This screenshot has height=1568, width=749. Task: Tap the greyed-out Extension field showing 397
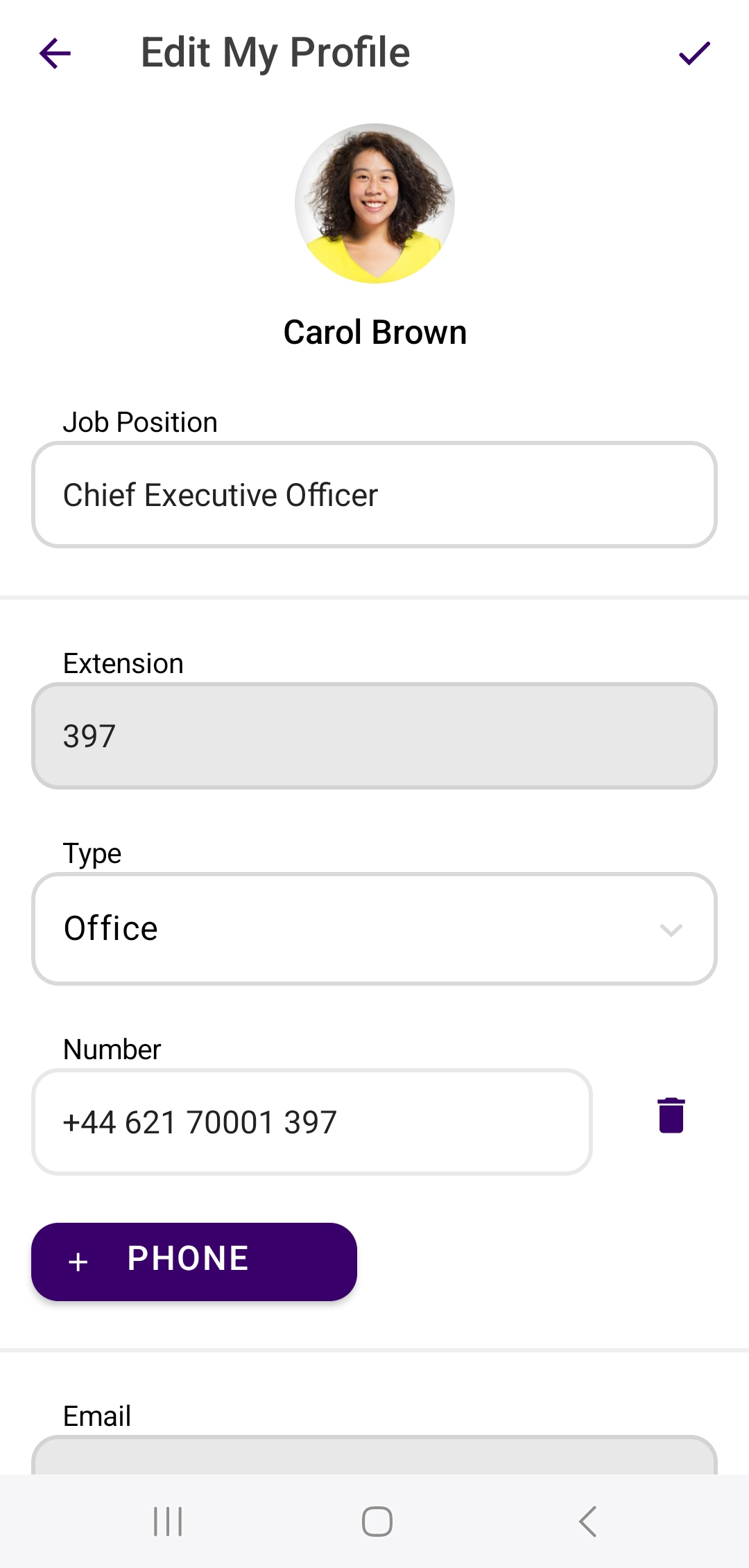click(374, 735)
